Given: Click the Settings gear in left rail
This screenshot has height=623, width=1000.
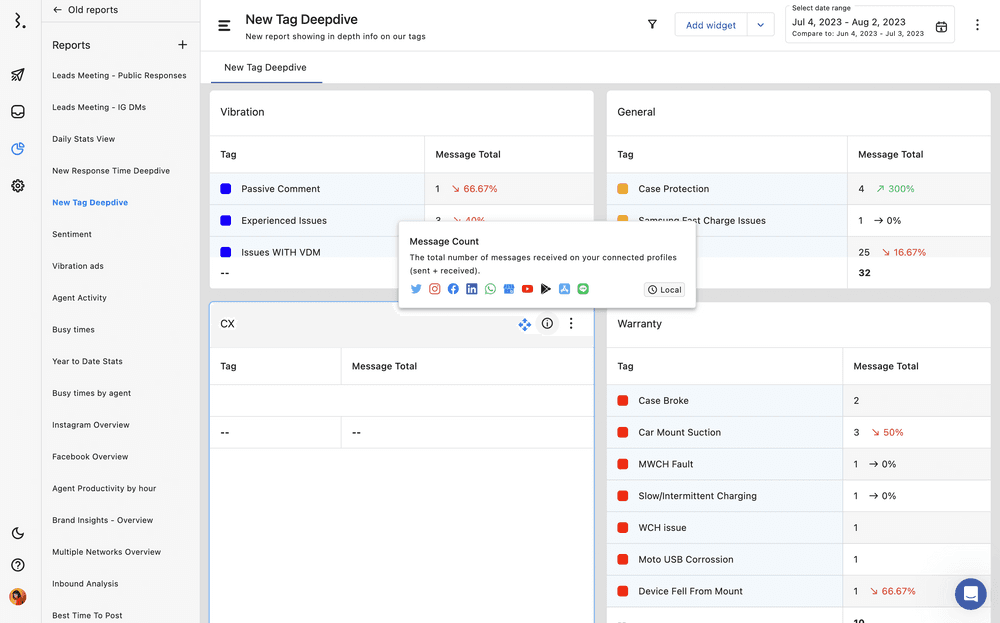Looking at the screenshot, I should pos(18,186).
